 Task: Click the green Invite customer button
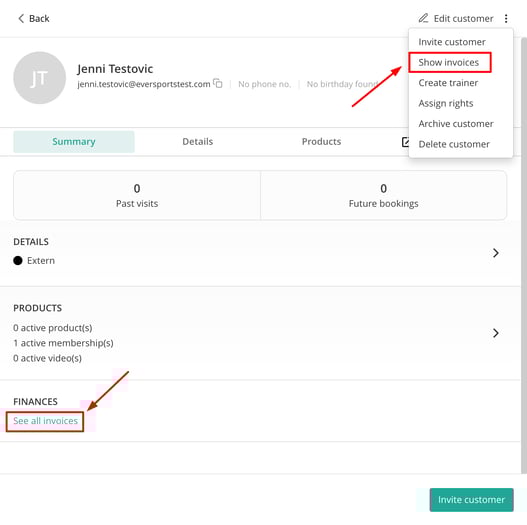[x=471, y=500]
